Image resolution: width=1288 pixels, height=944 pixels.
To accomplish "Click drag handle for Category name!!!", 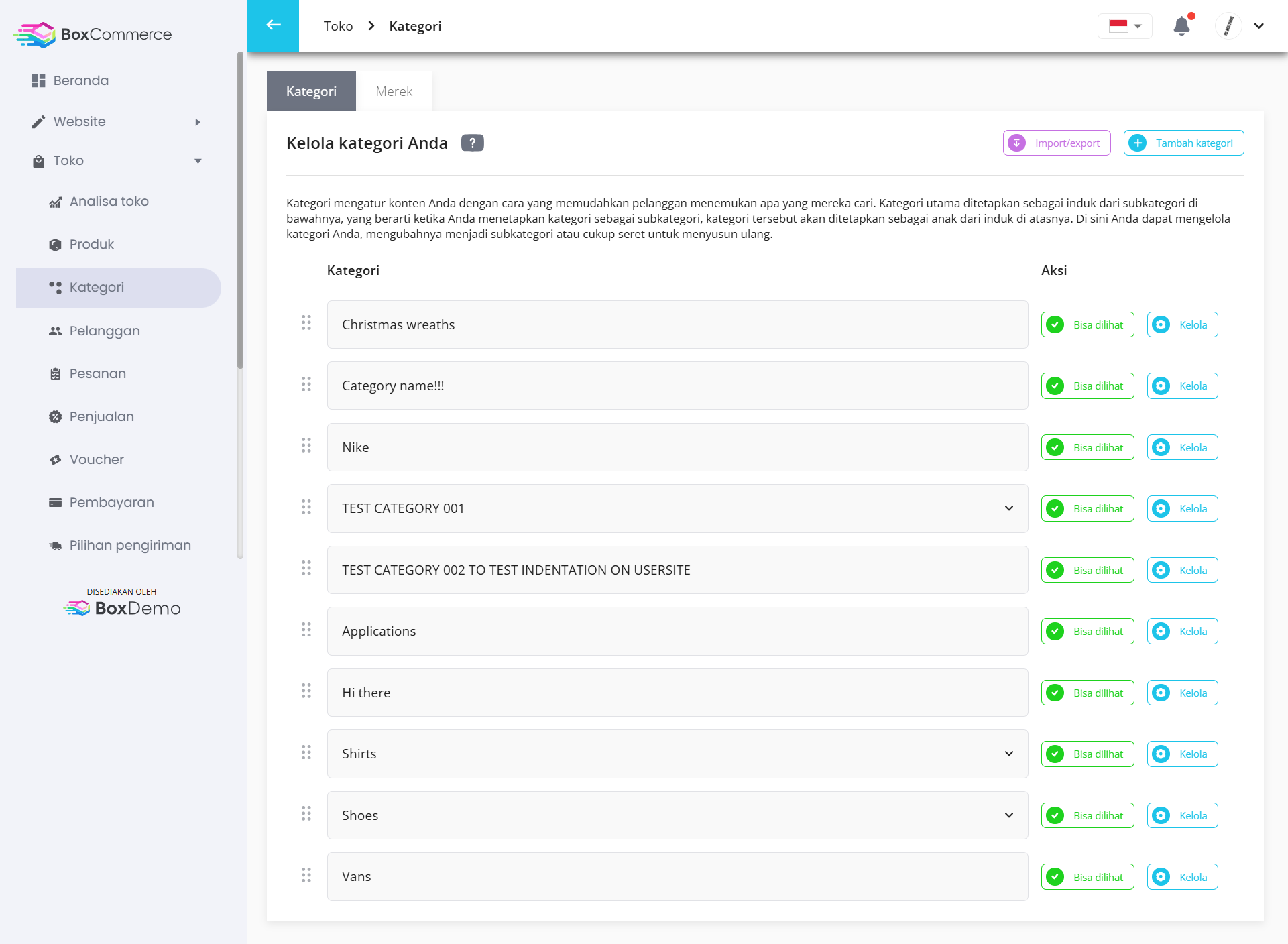I will point(306,385).
